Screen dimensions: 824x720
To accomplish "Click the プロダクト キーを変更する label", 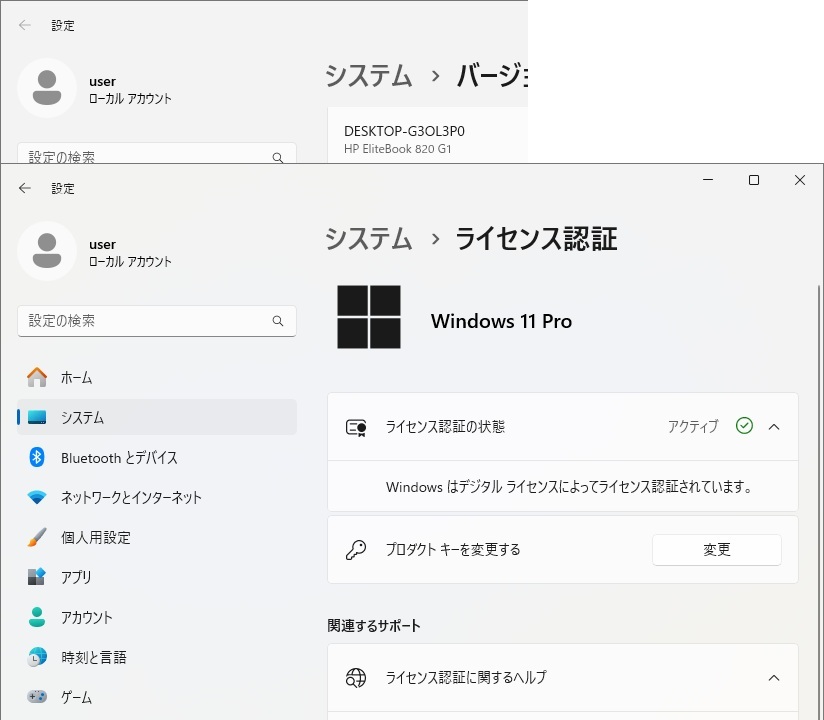I will pos(453,550).
